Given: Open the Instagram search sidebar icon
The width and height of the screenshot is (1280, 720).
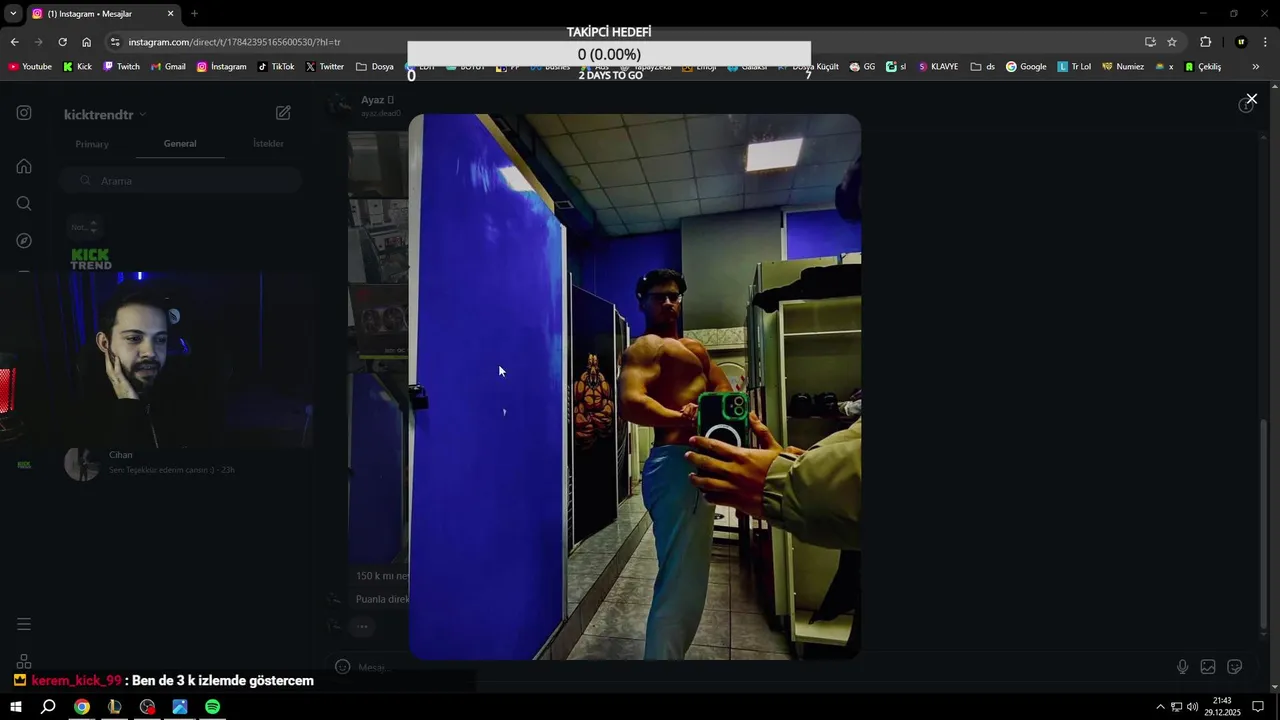Looking at the screenshot, I should point(24,203).
